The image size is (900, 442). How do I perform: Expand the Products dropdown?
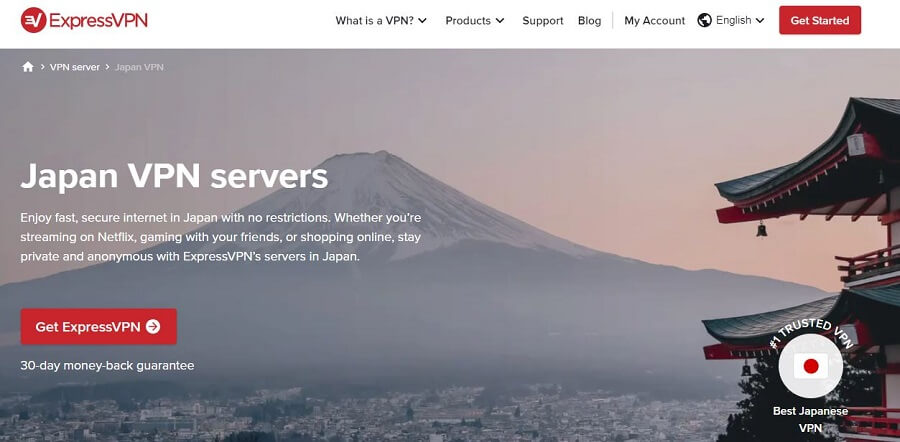click(475, 21)
